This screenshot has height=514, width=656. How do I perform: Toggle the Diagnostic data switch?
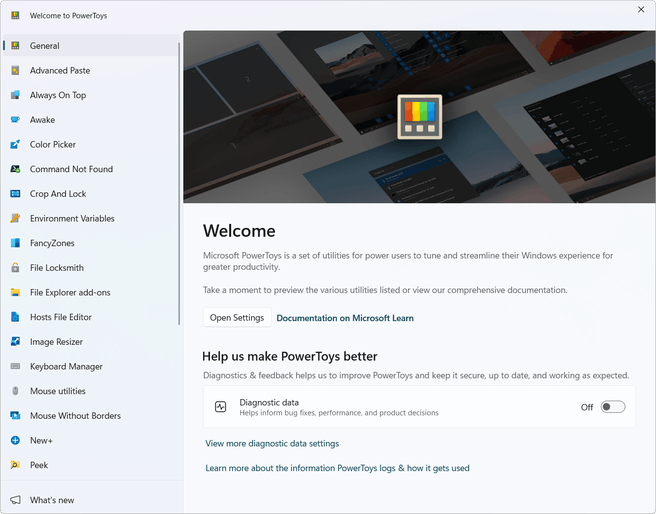pos(613,407)
